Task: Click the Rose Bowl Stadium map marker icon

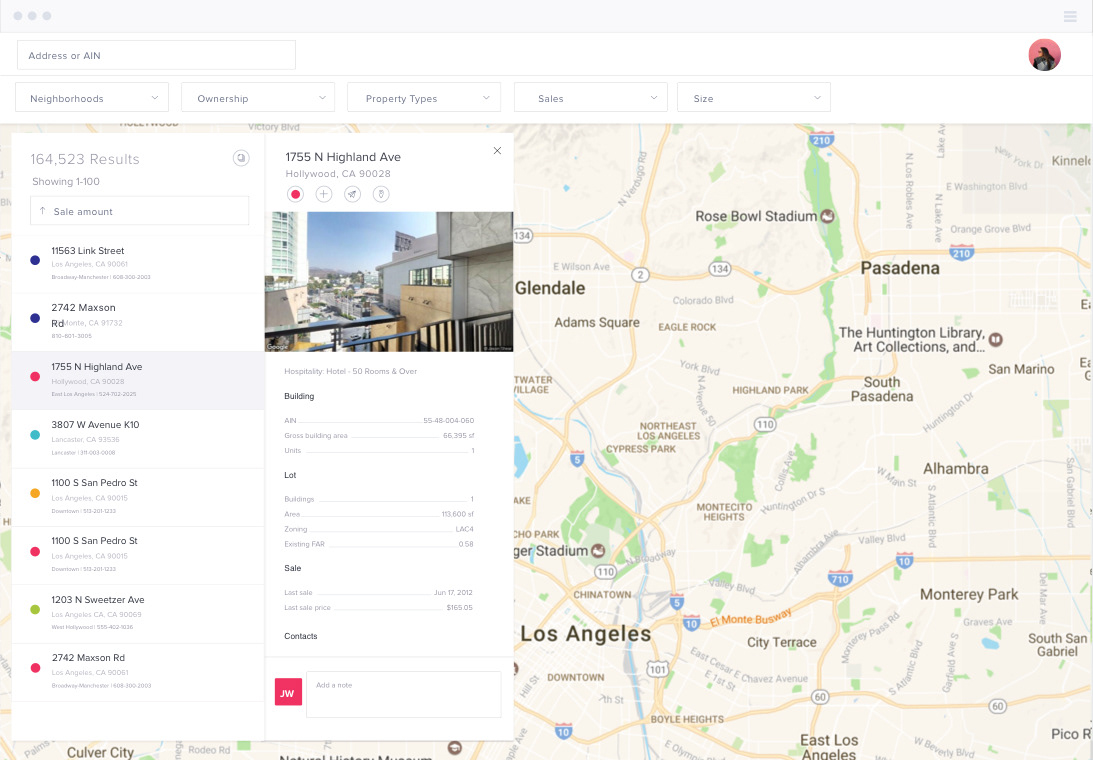Action: 827,216
